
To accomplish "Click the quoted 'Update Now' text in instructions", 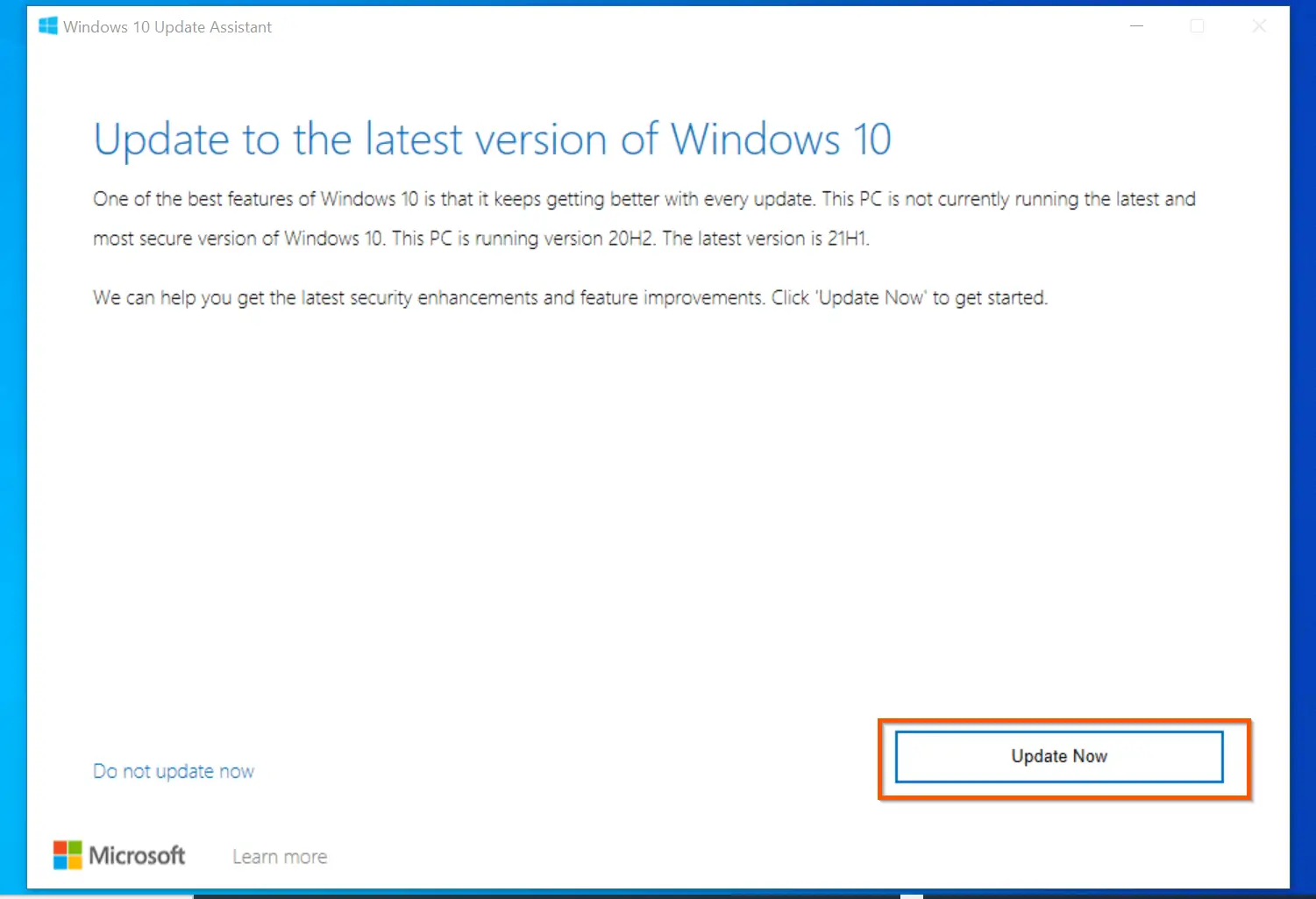I will pos(871,298).
